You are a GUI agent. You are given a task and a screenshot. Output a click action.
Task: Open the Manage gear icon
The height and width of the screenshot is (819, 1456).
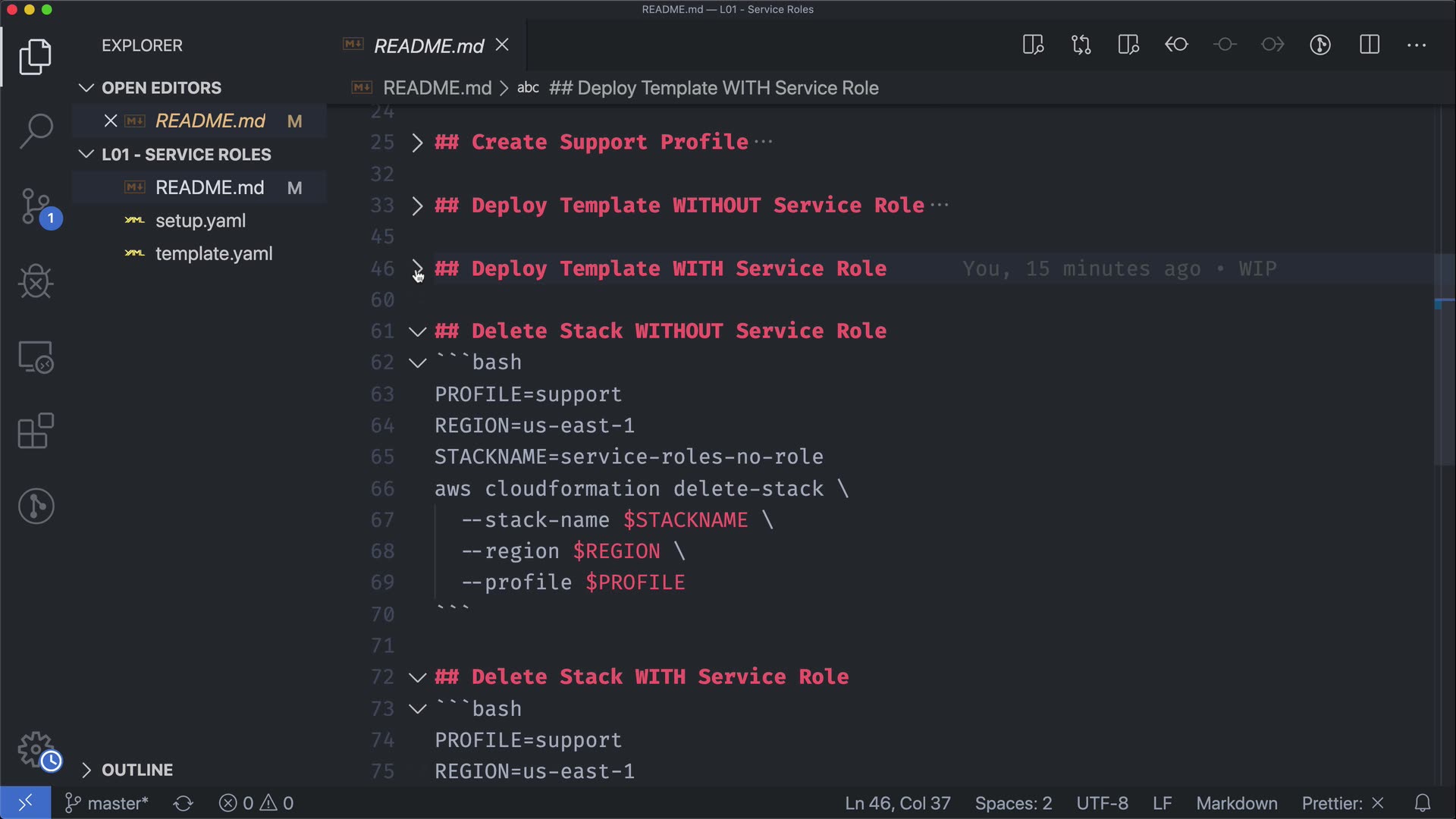click(x=36, y=749)
